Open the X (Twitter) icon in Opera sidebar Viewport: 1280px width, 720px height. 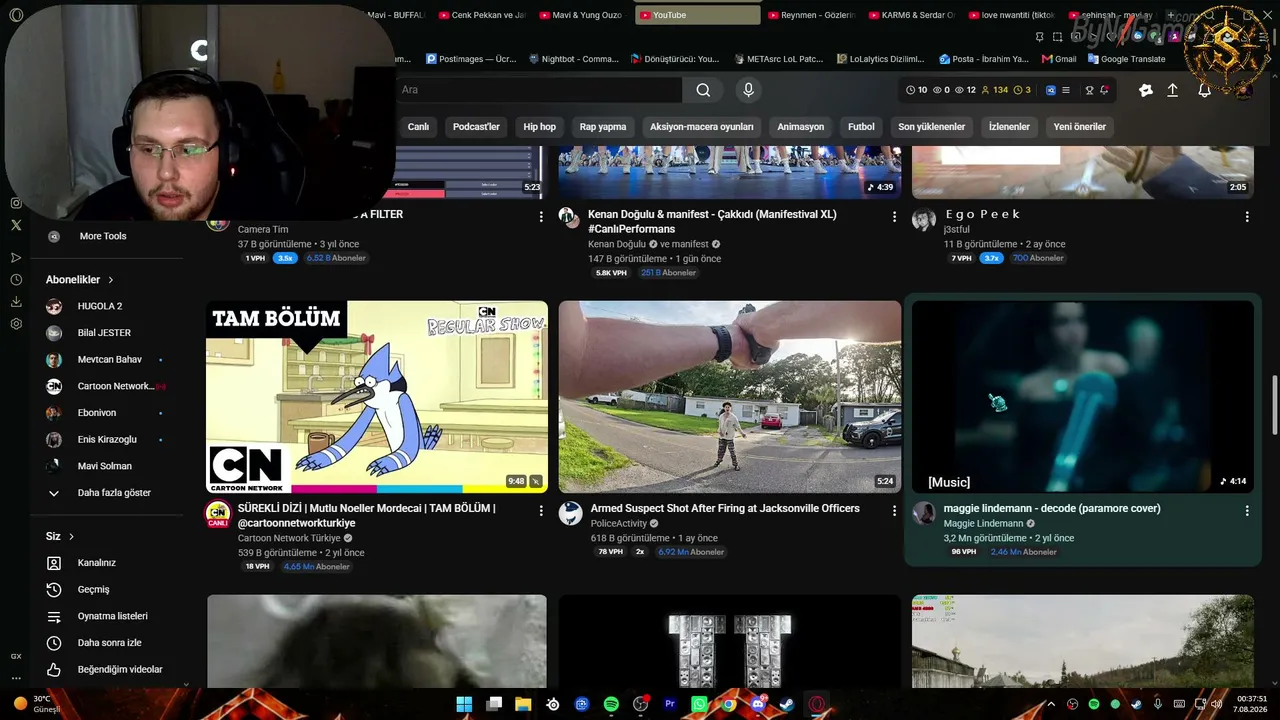16,225
